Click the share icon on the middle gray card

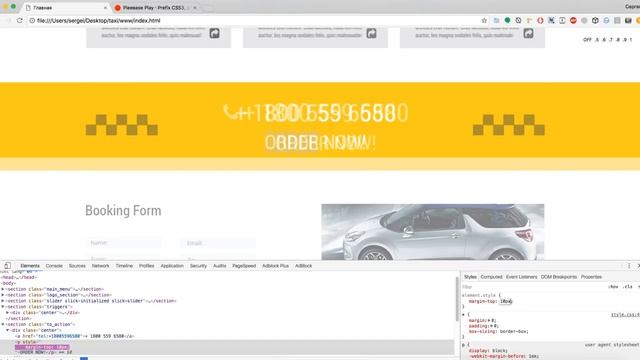point(371,33)
